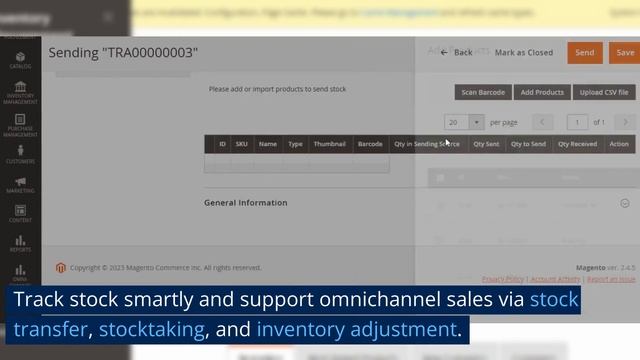Click the orange Send button

584,52
